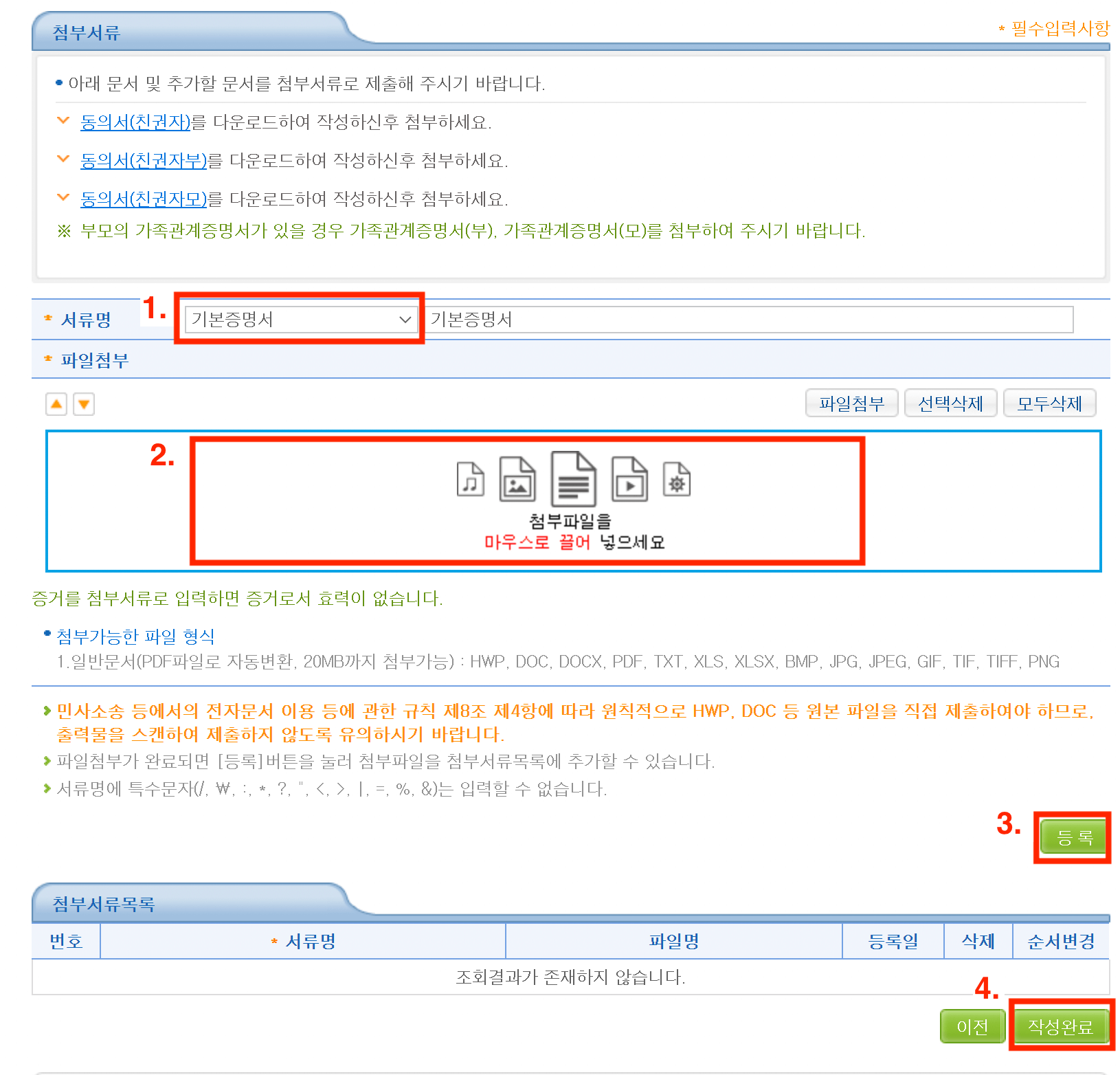This screenshot has height=1075, width=1120.
Task: Open the 동의서(친권자부) download link
Action: pyautogui.click(x=144, y=161)
